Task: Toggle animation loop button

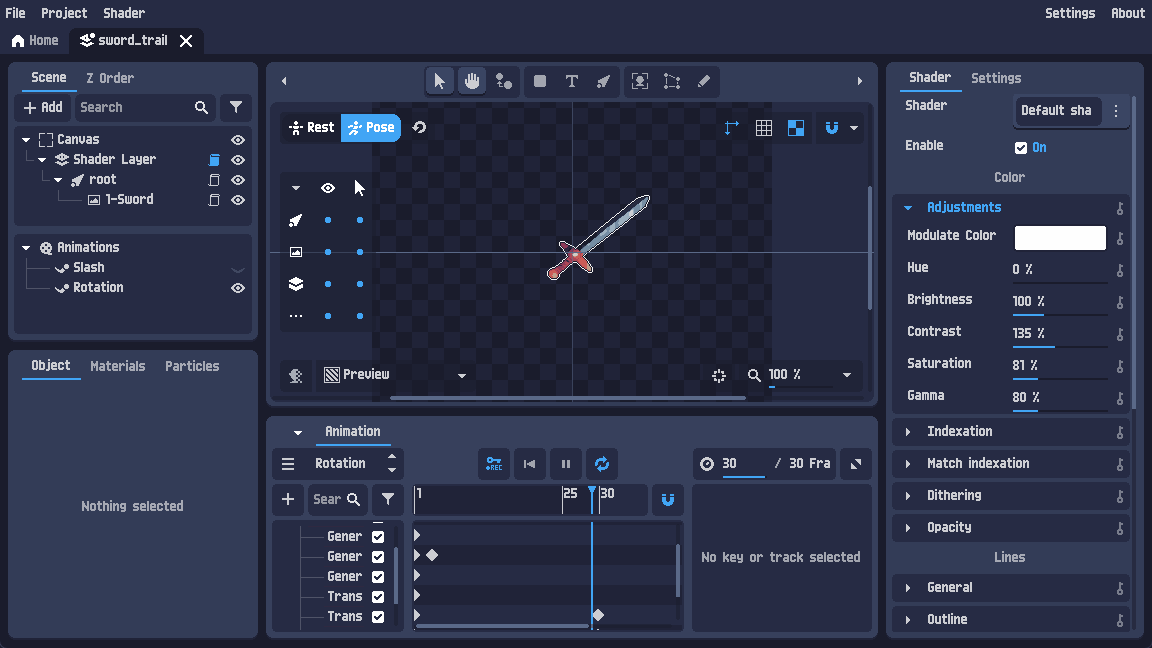Action: point(602,464)
